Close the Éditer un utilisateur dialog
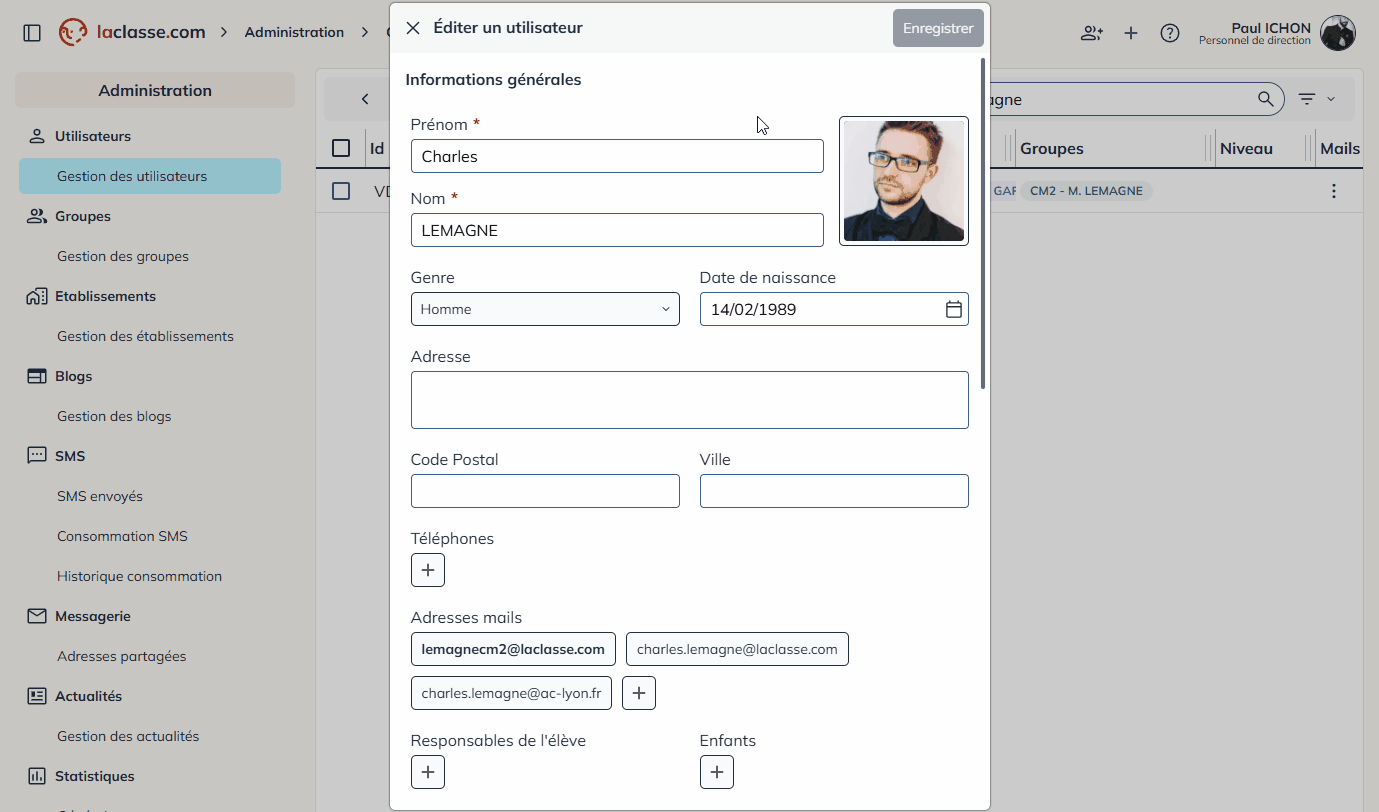This screenshot has height=812, width=1379. (x=413, y=28)
